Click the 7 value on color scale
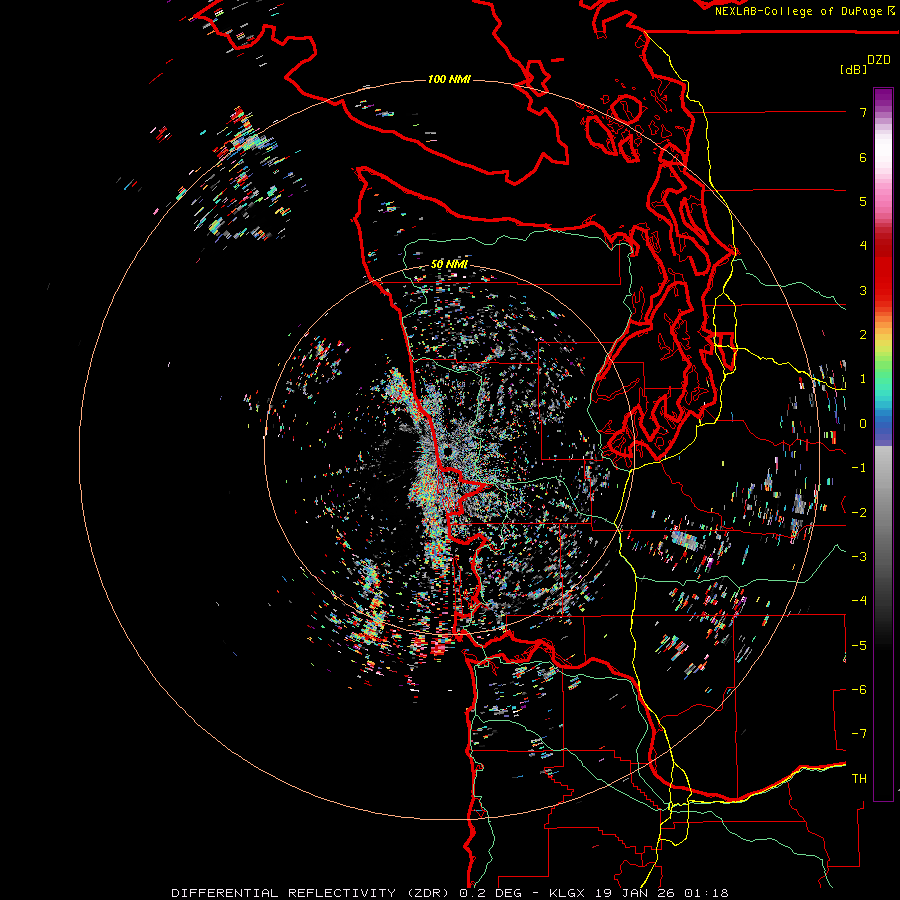 point(863,112)
